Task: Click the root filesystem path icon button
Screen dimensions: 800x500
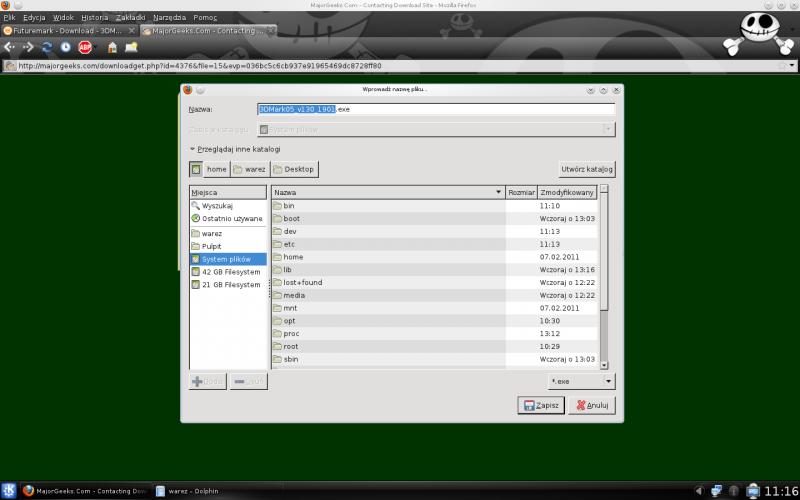Action: (196, 169)
